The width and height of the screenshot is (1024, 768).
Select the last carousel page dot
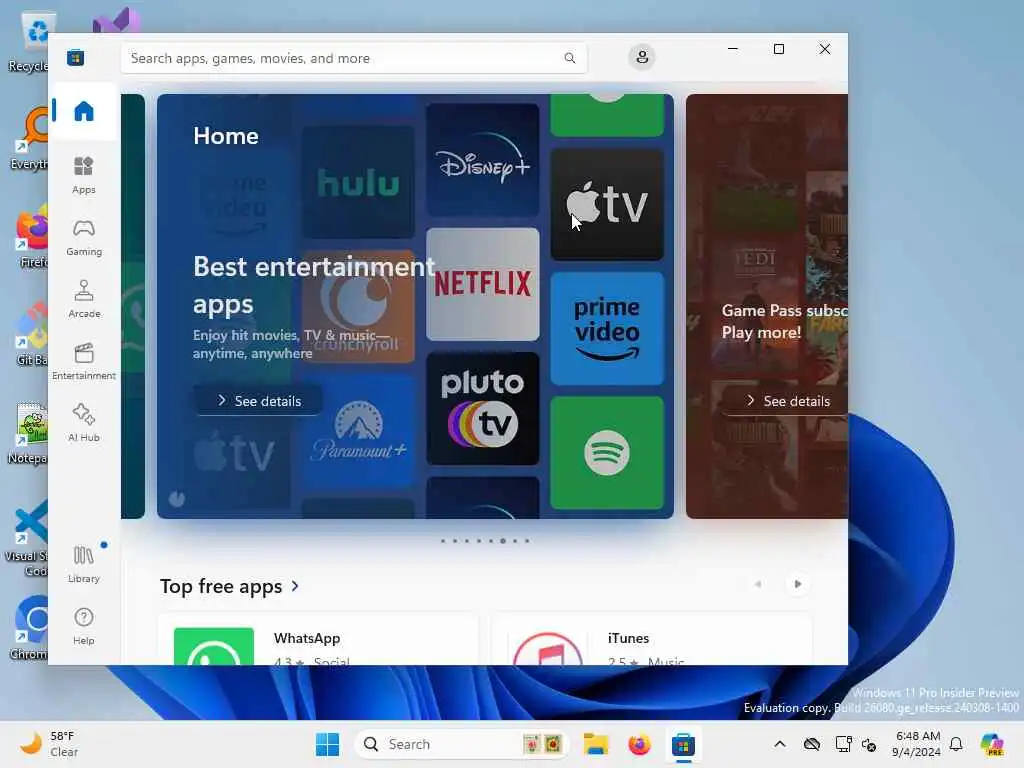point(527,541)
